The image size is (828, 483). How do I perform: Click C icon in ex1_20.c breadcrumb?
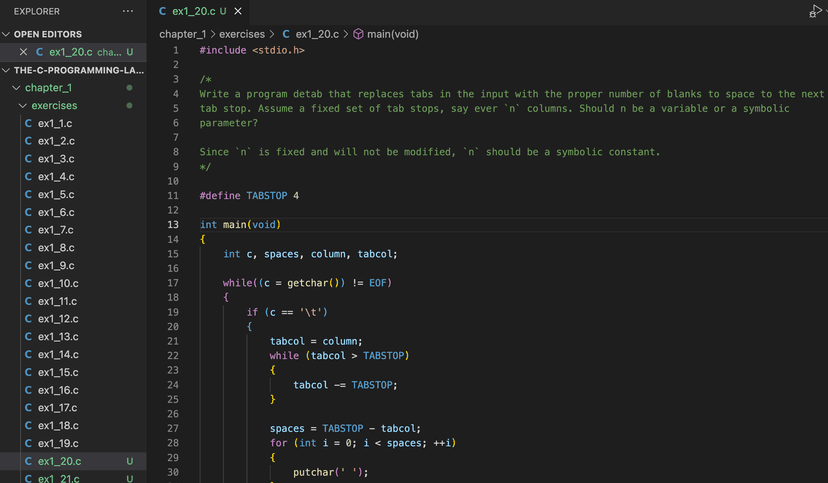pos(286,34)
